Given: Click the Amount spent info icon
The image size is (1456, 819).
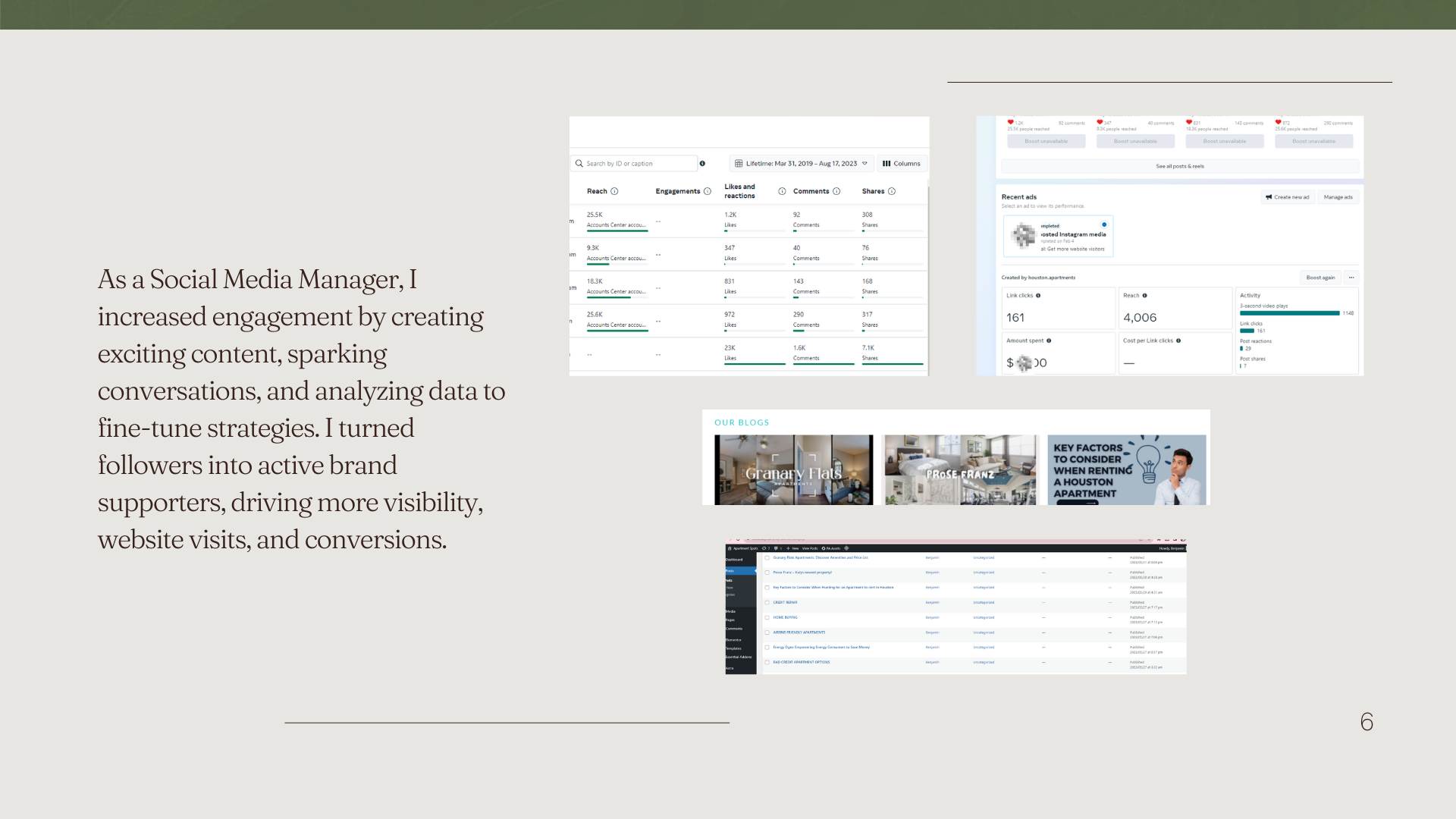Looking at the screenshot, I should click(x=1049, y=340).
